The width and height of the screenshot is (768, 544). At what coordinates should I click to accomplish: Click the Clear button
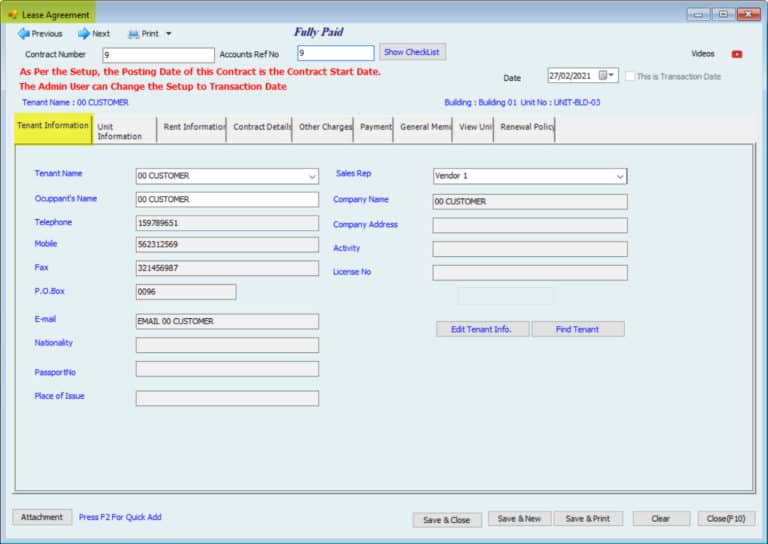pos(661,519)
